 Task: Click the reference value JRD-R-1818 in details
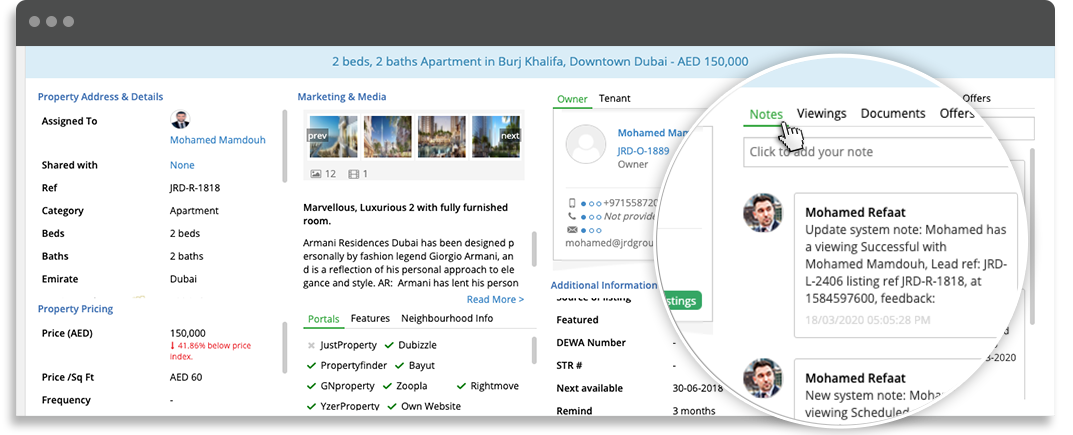coord(195,188)
